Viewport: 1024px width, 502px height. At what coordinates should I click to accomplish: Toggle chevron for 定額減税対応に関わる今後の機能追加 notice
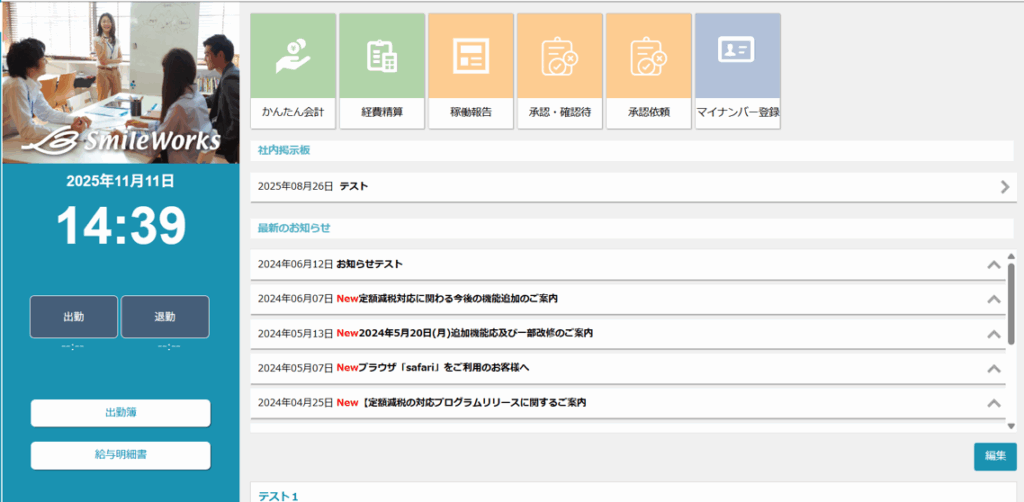(993, 299)
